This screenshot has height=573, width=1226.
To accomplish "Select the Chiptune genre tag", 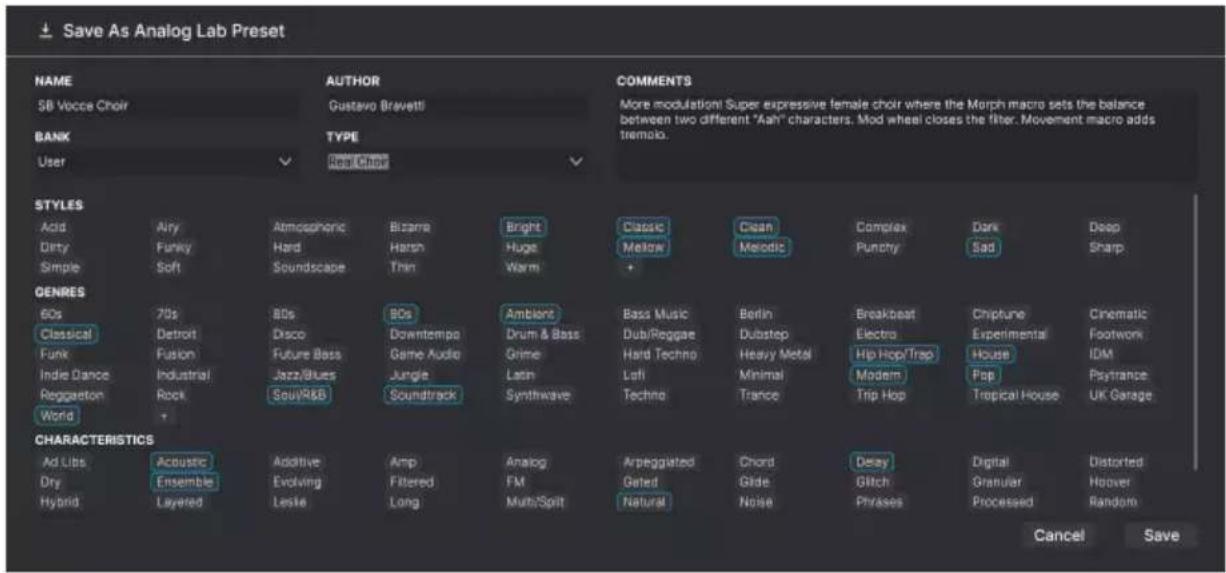I will 998,314.
